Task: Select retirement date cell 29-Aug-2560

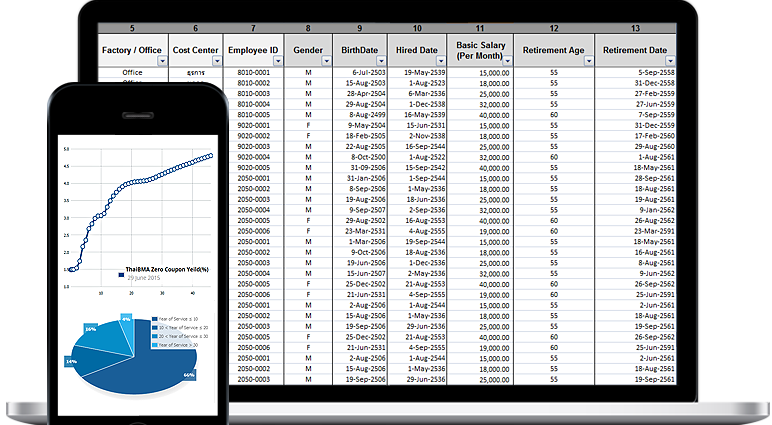Action: [635, 147]
